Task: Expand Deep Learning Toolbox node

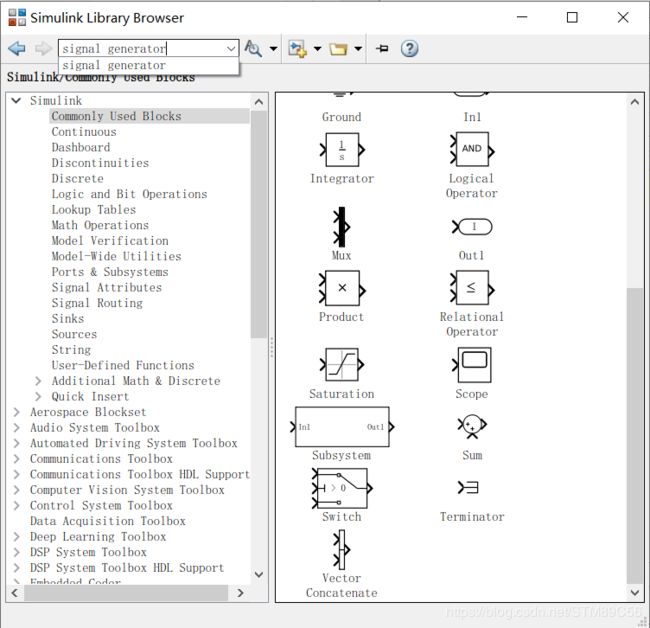Action: (x=16, y=536)
